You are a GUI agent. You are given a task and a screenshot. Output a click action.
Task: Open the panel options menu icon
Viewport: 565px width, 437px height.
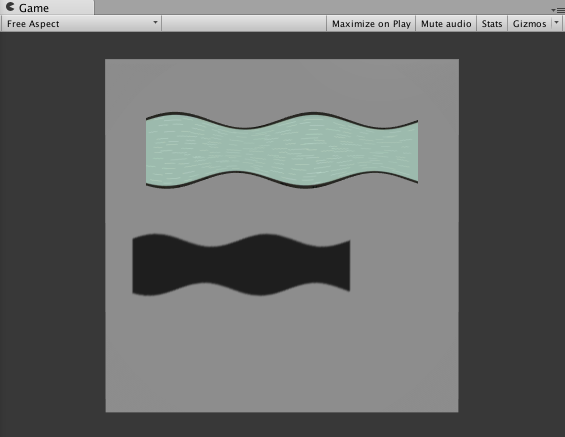(558, 10)
